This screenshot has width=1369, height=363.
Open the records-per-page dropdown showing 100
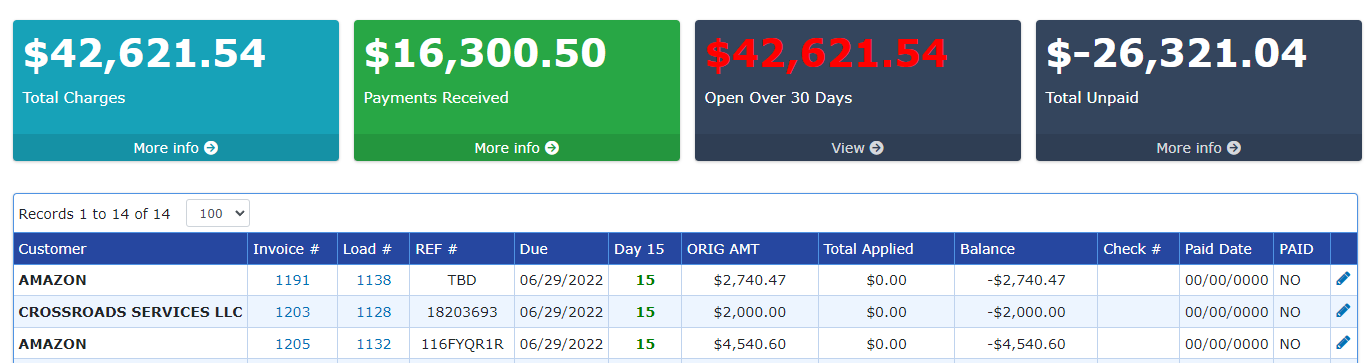coord(218,213)
